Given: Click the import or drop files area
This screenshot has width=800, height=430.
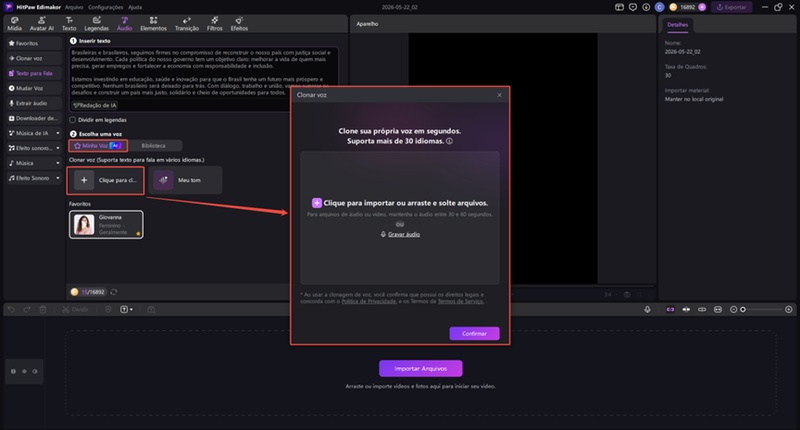Looking at the screenshot, I should [x=400, y=217].
